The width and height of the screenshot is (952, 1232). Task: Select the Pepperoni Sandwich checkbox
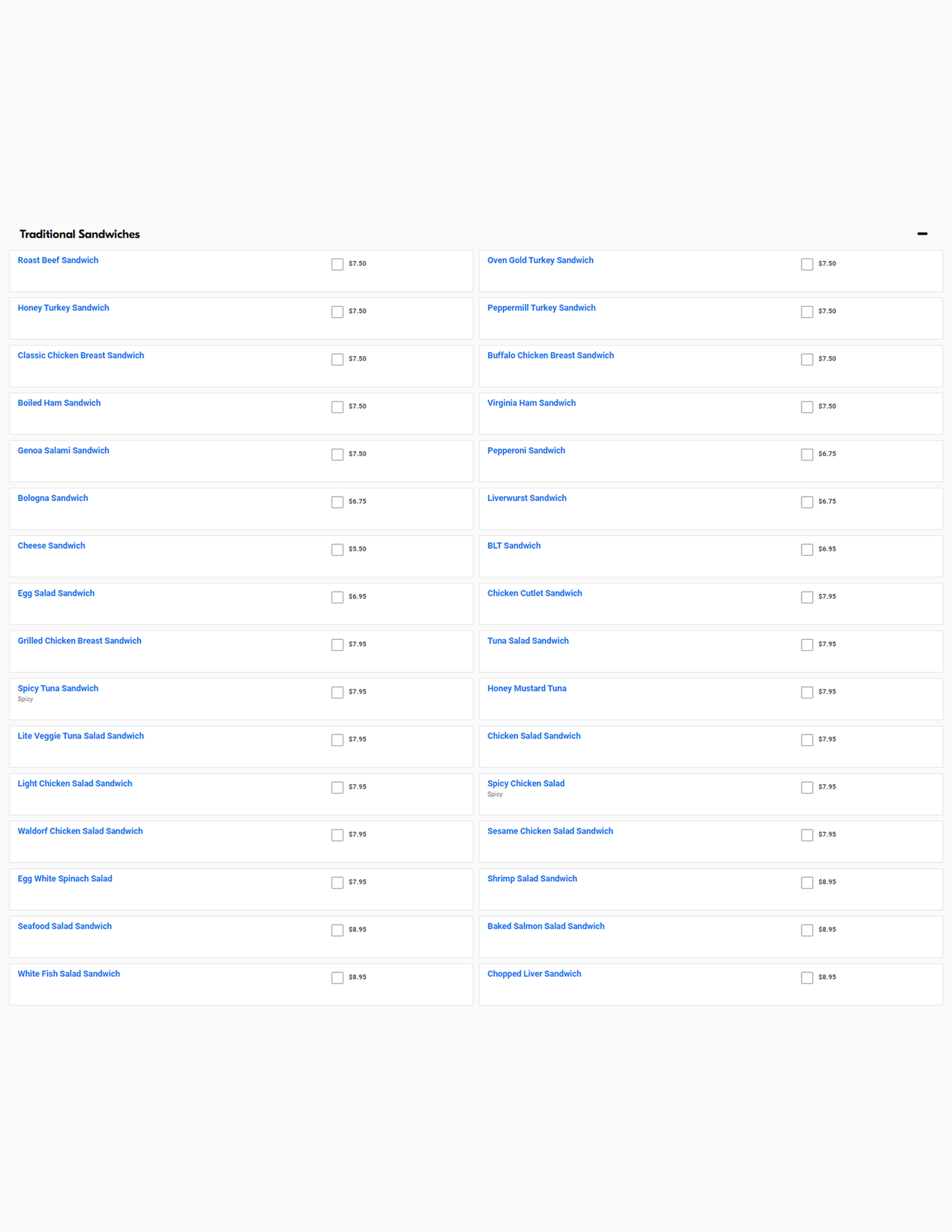click(807, 455)
